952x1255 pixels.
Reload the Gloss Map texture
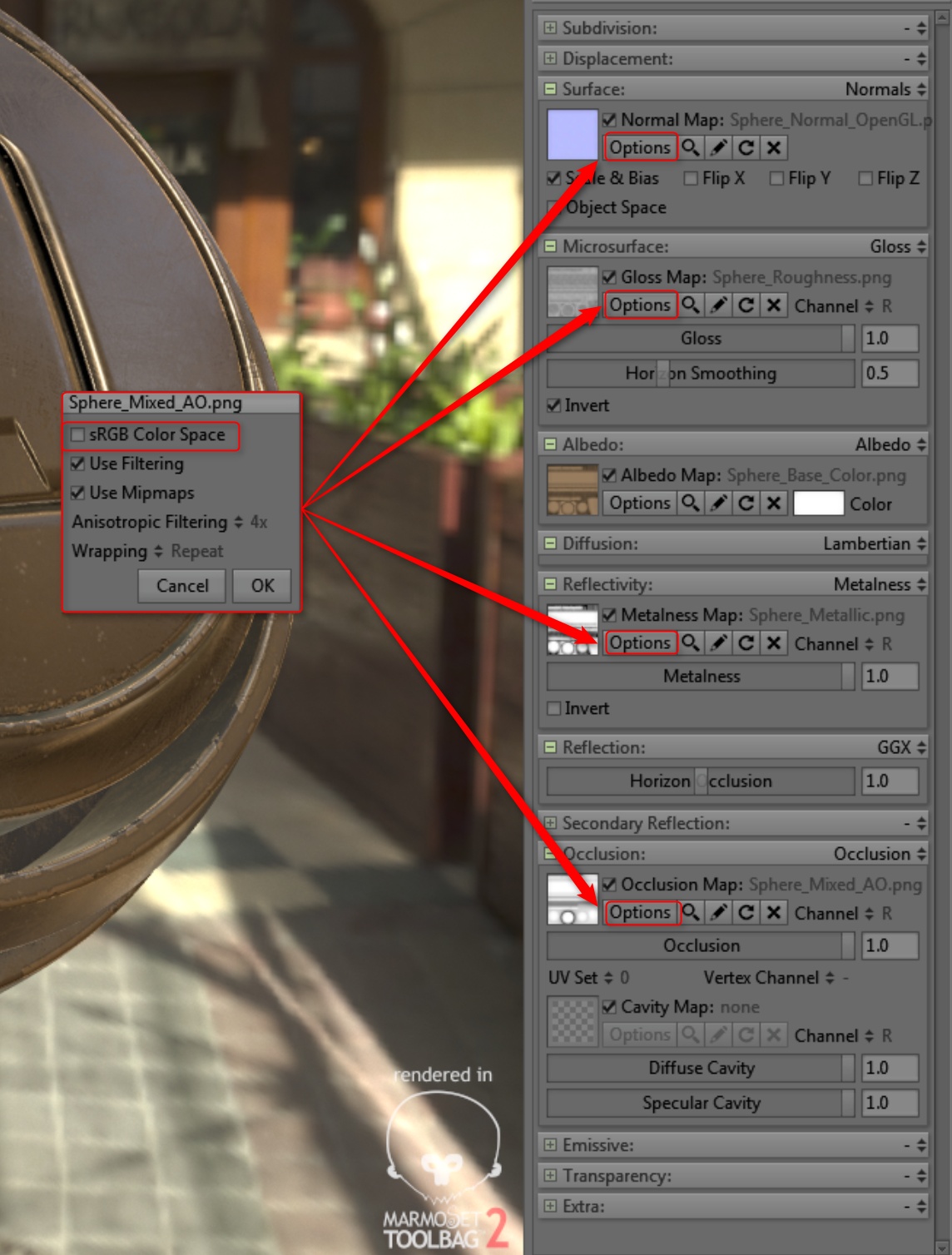(x=746, y=305)
